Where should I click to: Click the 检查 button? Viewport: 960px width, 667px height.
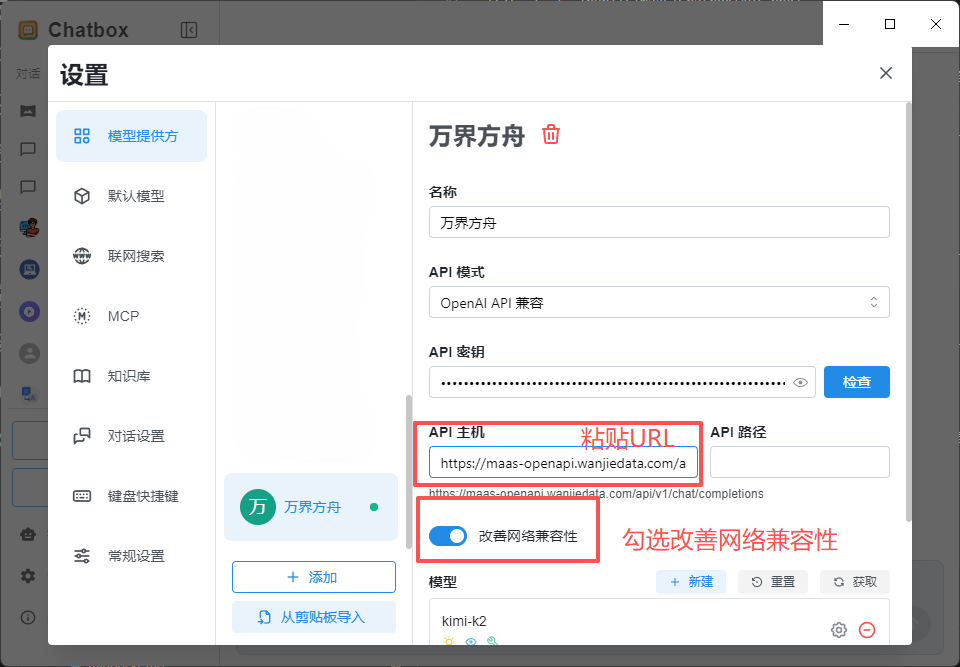tap(856, 382)
